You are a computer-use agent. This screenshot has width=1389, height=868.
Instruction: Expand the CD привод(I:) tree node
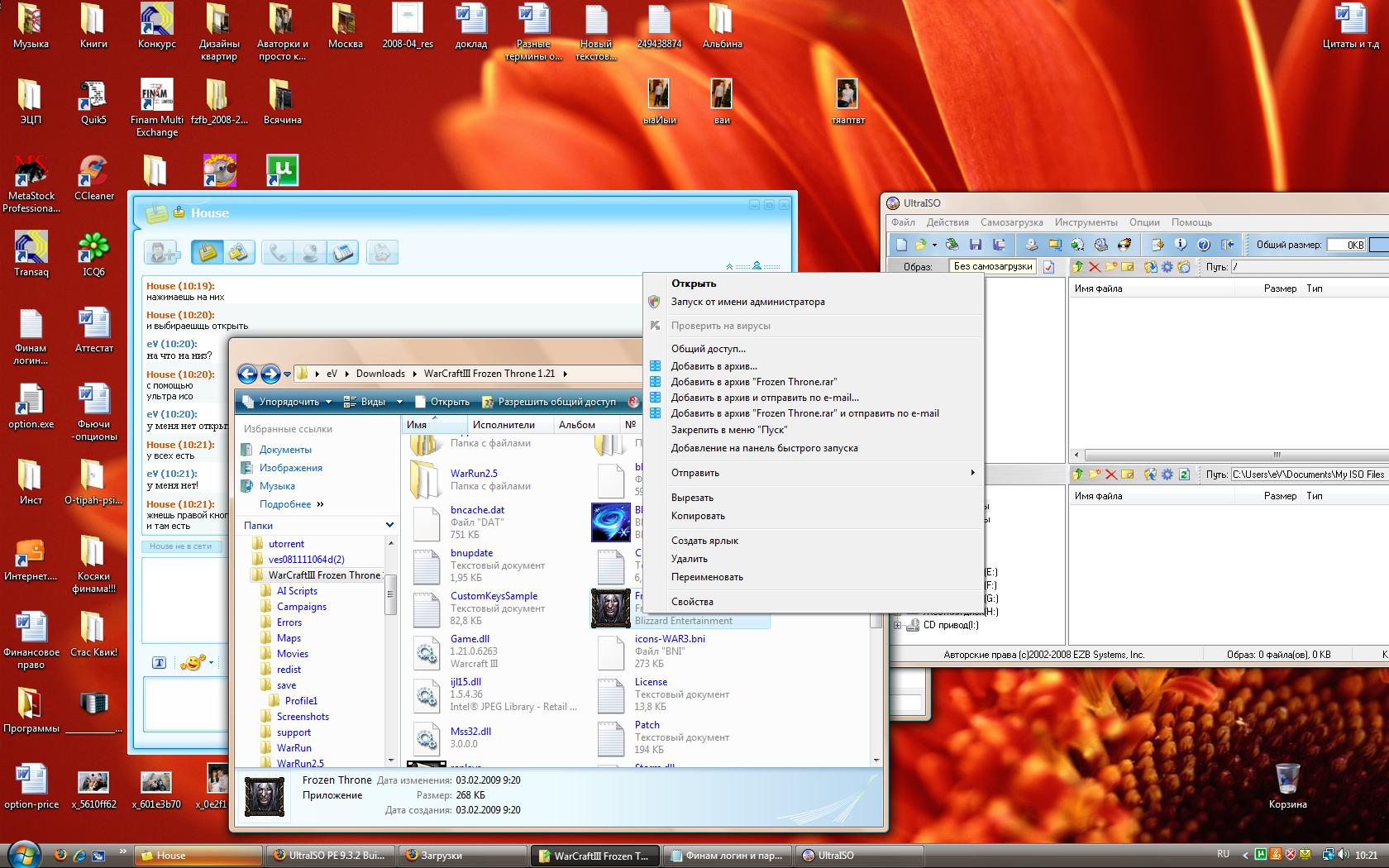897,625
